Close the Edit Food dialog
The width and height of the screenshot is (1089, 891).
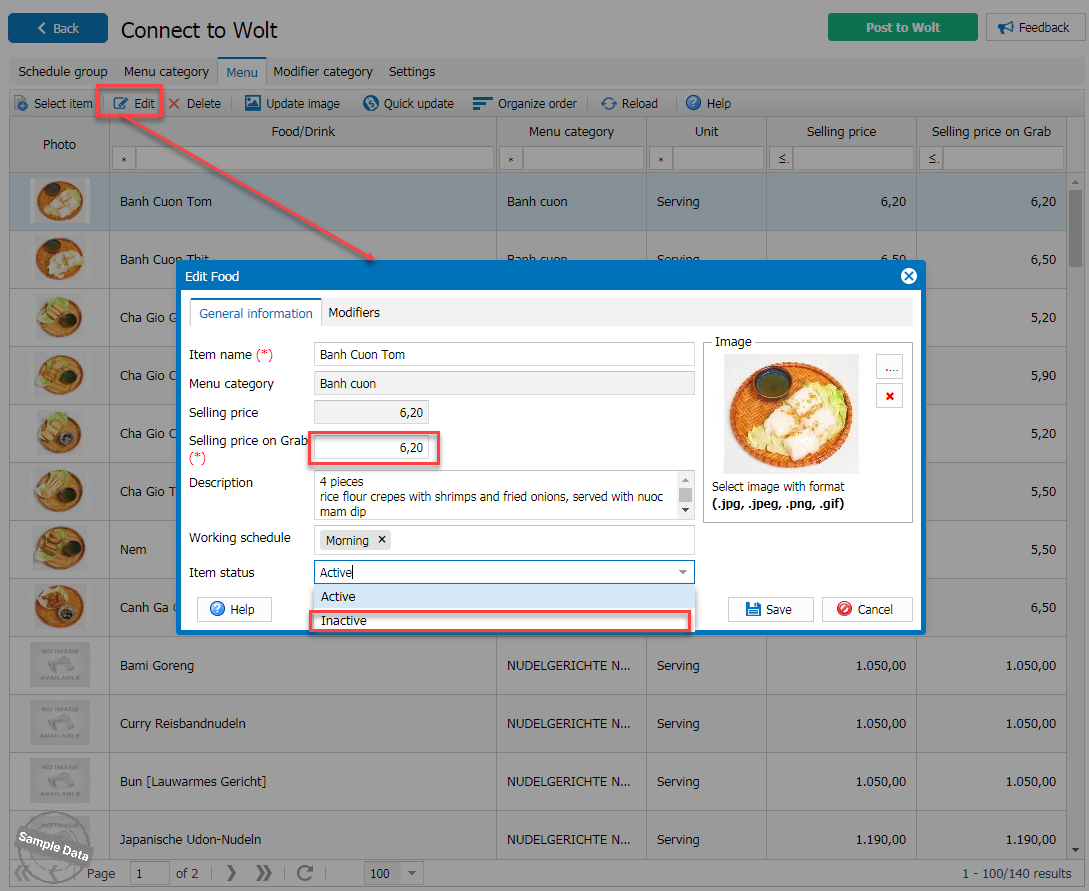coord(908,276)
